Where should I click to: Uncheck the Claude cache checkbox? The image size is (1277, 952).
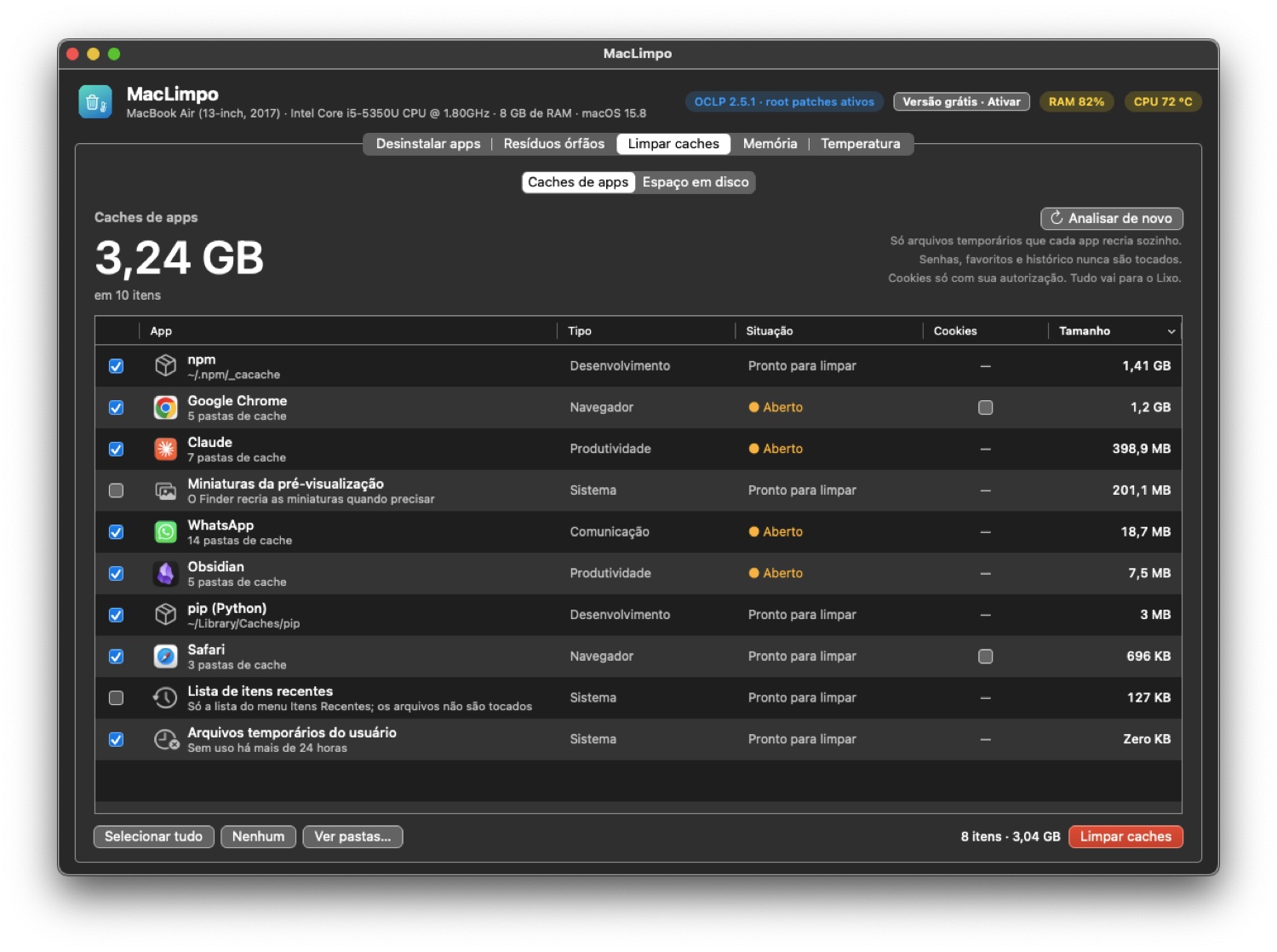117,449
